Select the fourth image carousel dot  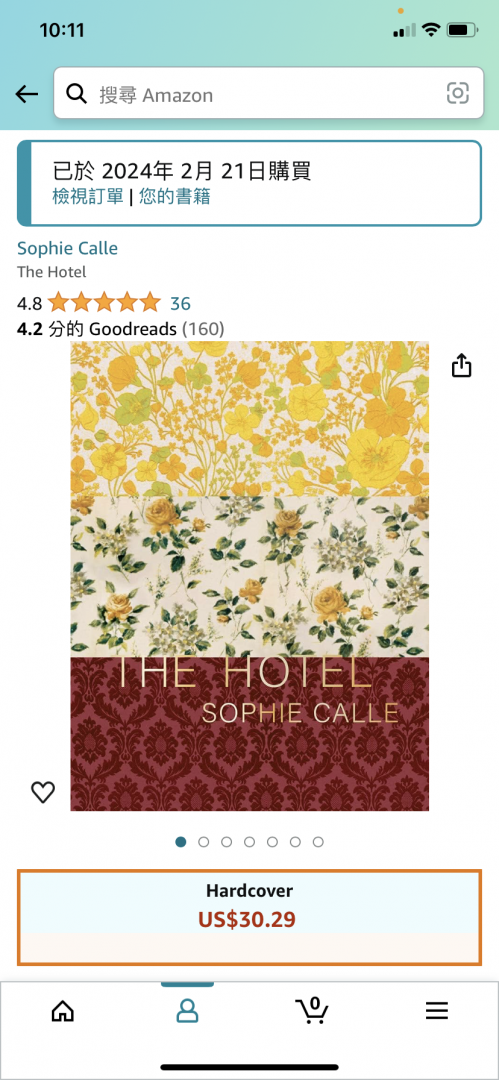coord(250,842)
